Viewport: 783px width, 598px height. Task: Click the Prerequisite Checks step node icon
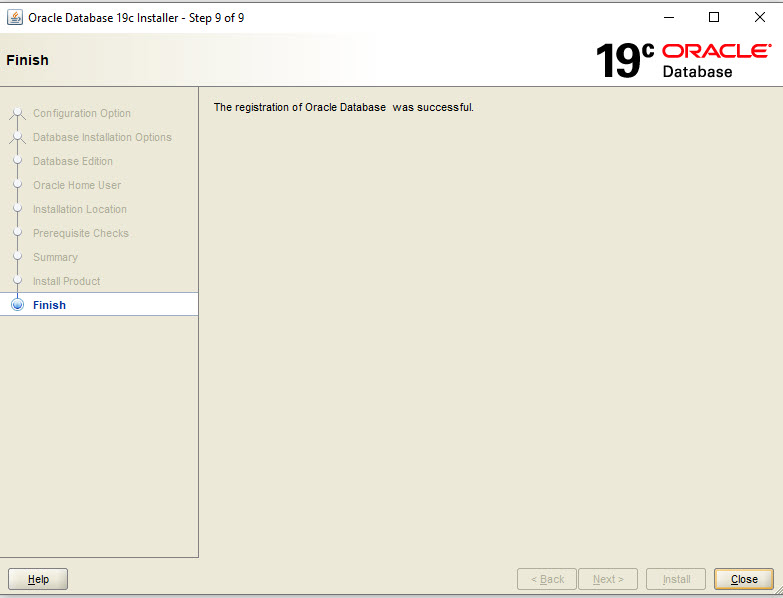click(x=17, y=232)
